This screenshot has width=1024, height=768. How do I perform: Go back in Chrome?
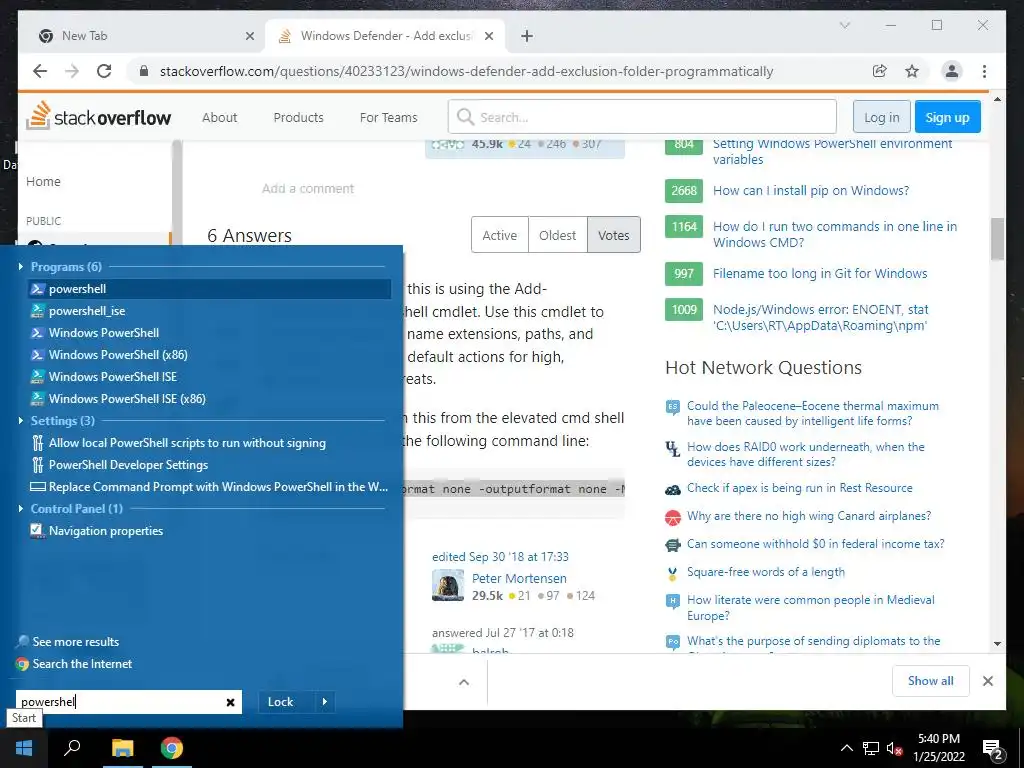point(40,71)
